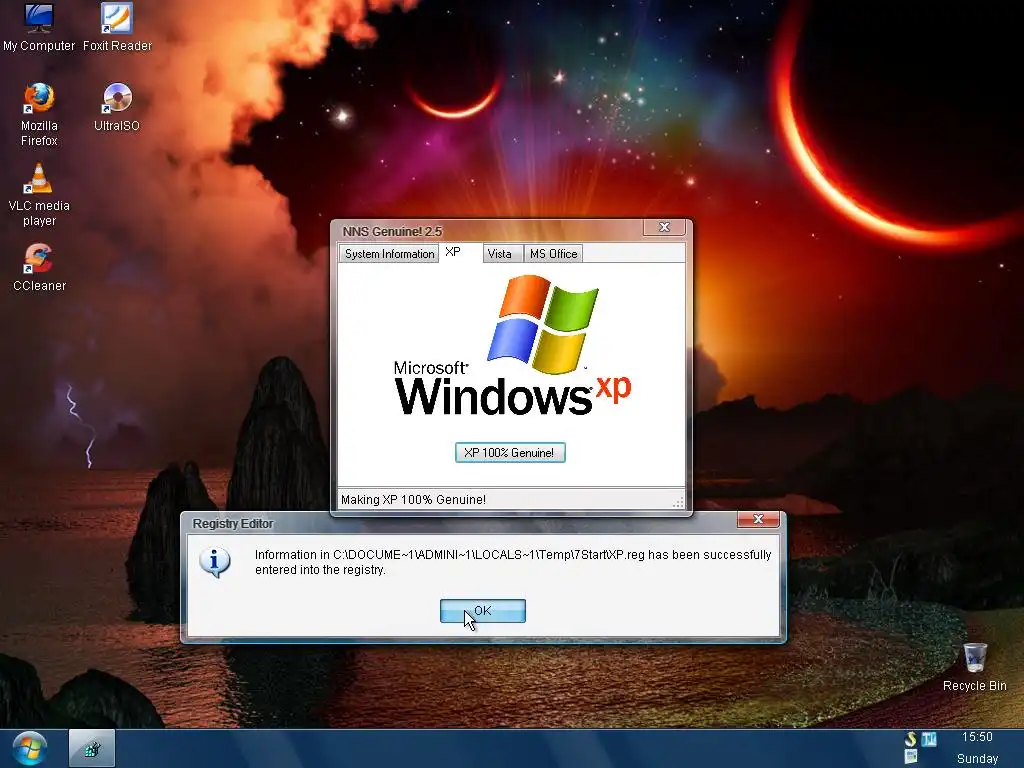Open the Vista tab
Image resolution: width=1024 pixels, height=768 pixels.
coord(500,254)
